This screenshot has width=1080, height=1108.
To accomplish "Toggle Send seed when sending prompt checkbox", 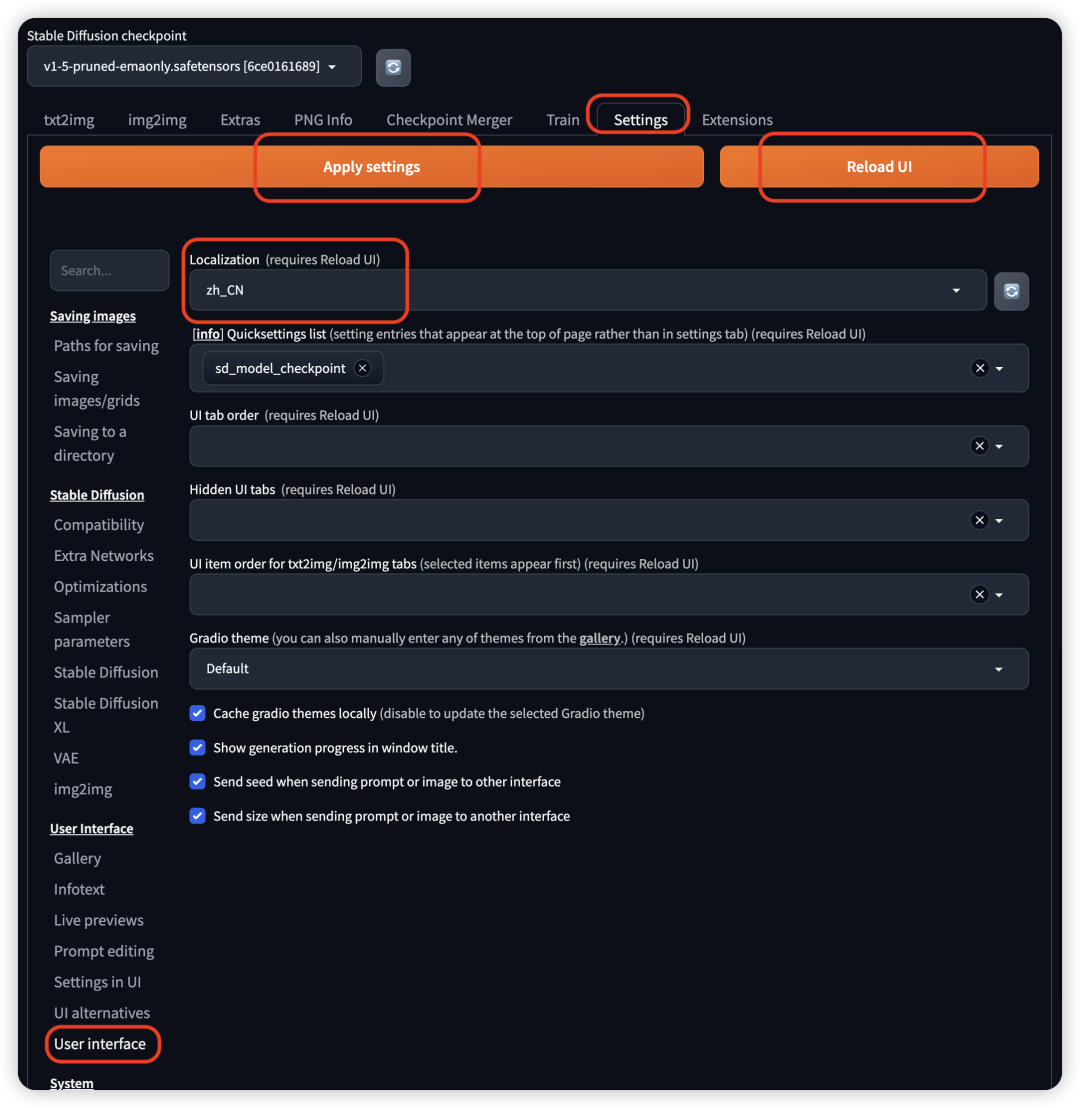I will pyautogui.click(x=197, y=781).
